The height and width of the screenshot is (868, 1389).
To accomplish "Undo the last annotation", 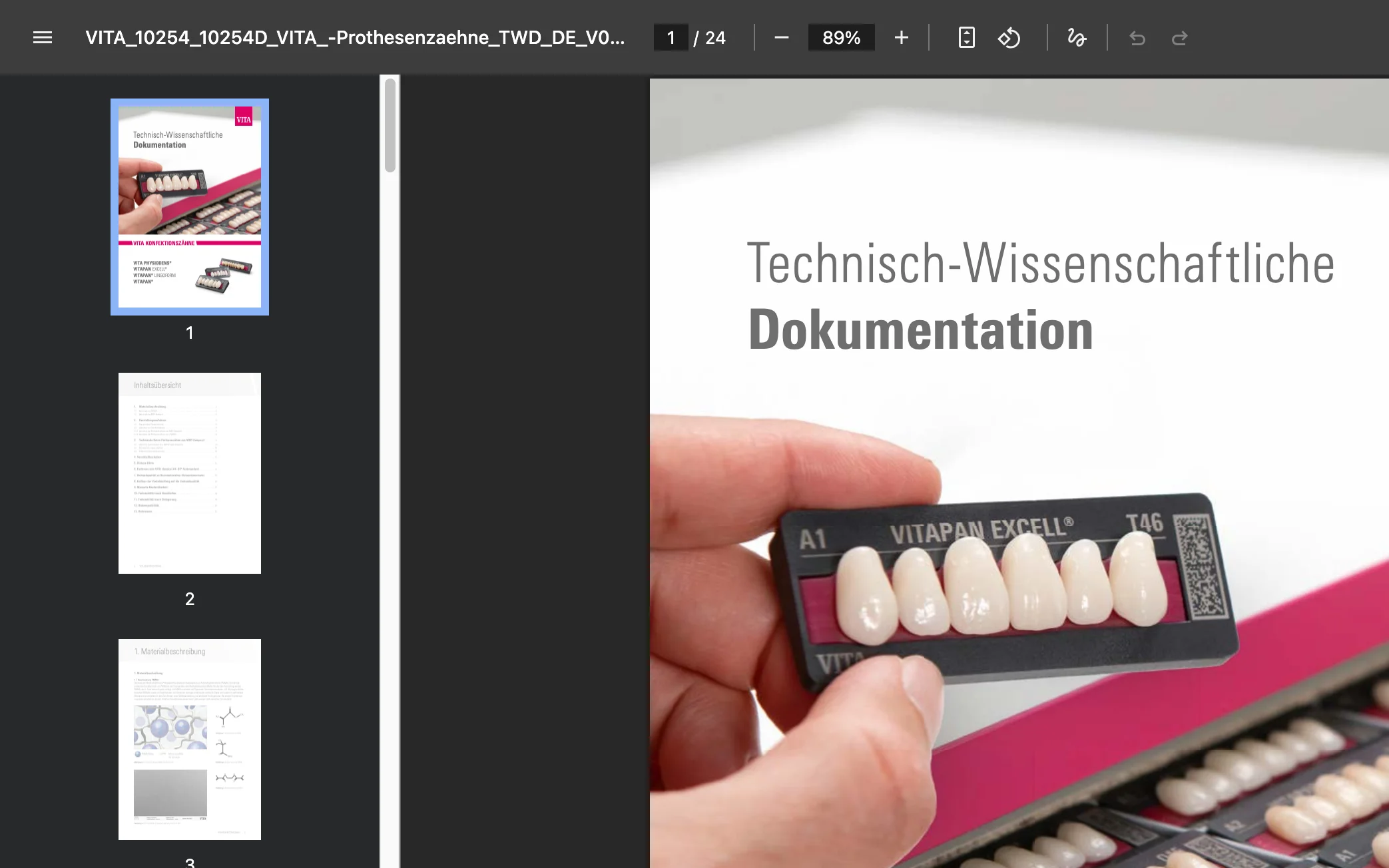I will [1137, 38].
